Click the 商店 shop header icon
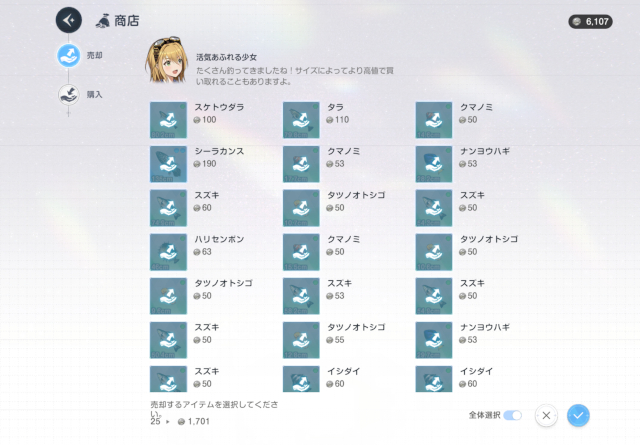Image resolution: width=640 pixels, height=445 pixels. coord(102,20)
